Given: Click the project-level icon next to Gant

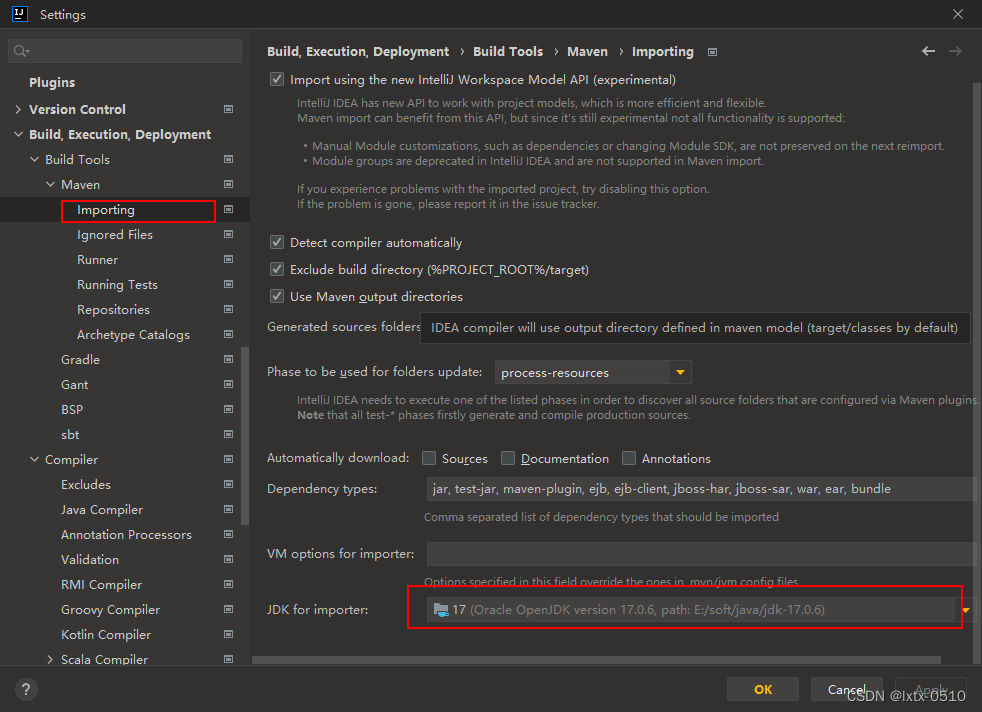Looking at the screenshot, I should coord(229,384).
